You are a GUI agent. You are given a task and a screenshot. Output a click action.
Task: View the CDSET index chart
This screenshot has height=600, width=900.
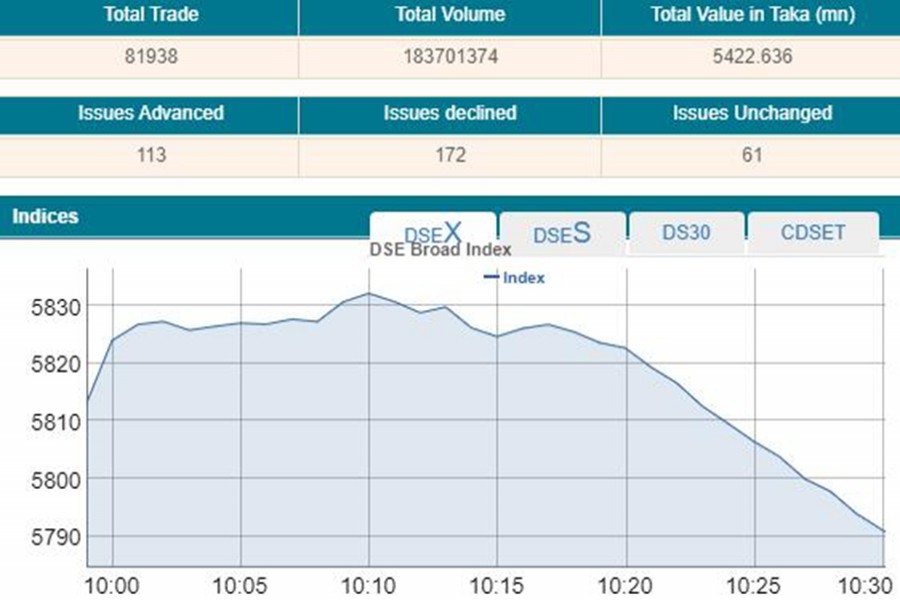[811, 231]
